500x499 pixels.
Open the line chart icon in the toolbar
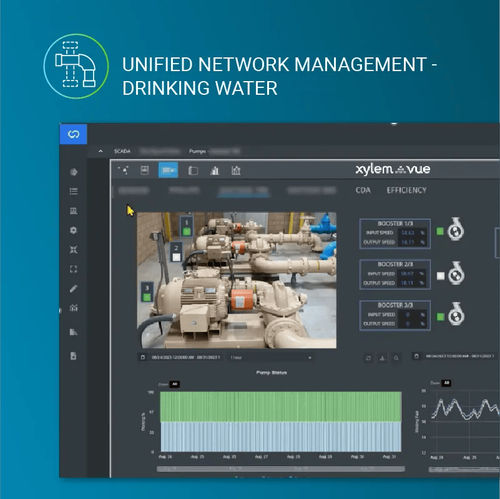[236, 171]
